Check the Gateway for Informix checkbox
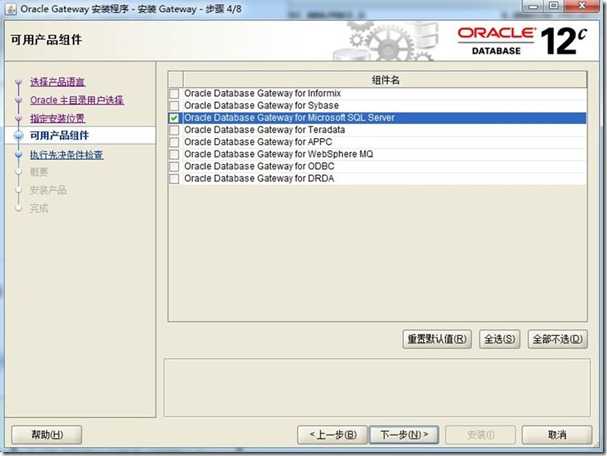This screenshot has width=607, height=456. (x=174, y=94)
